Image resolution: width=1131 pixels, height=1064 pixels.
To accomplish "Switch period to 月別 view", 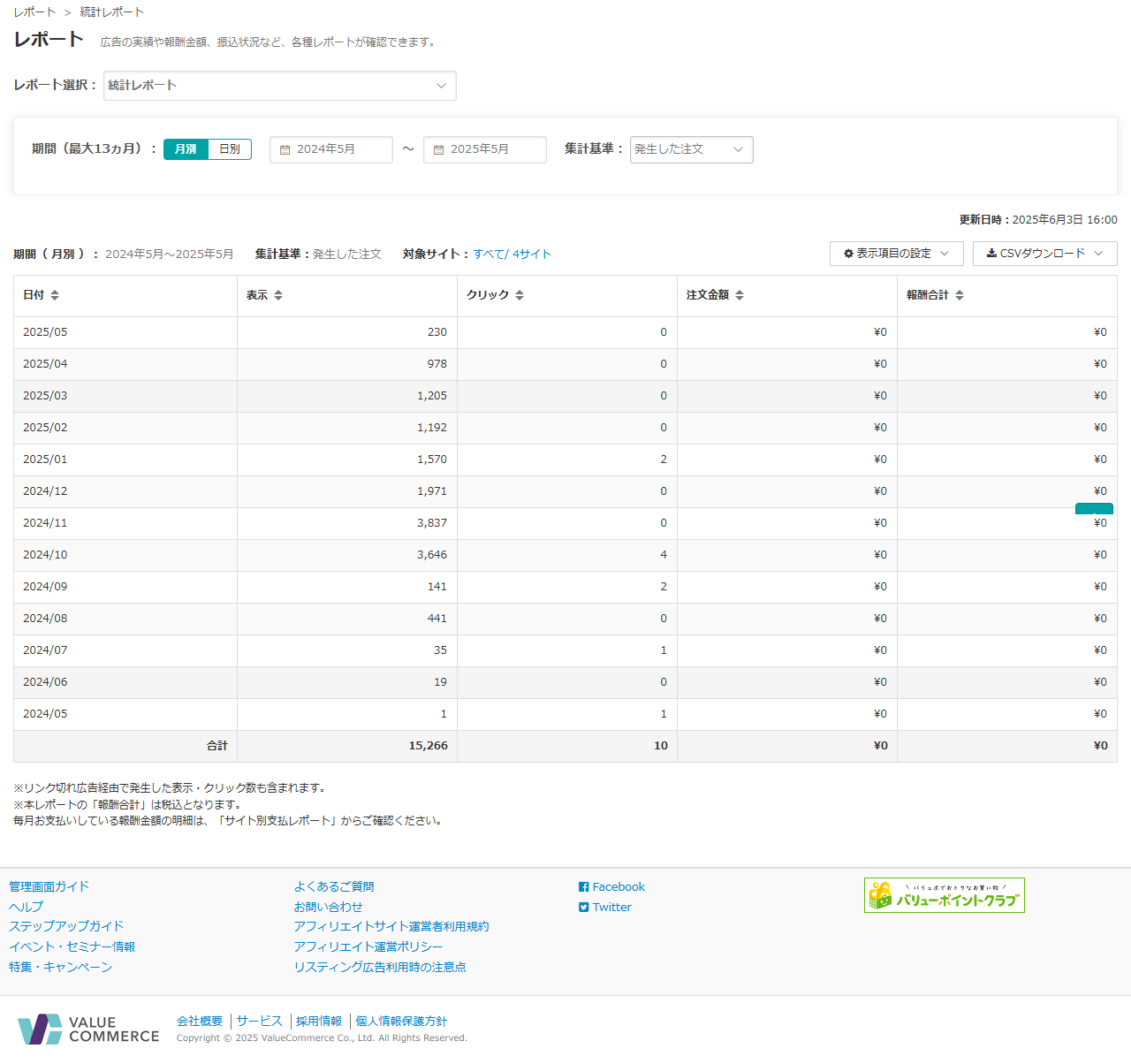I will (186, 149).
